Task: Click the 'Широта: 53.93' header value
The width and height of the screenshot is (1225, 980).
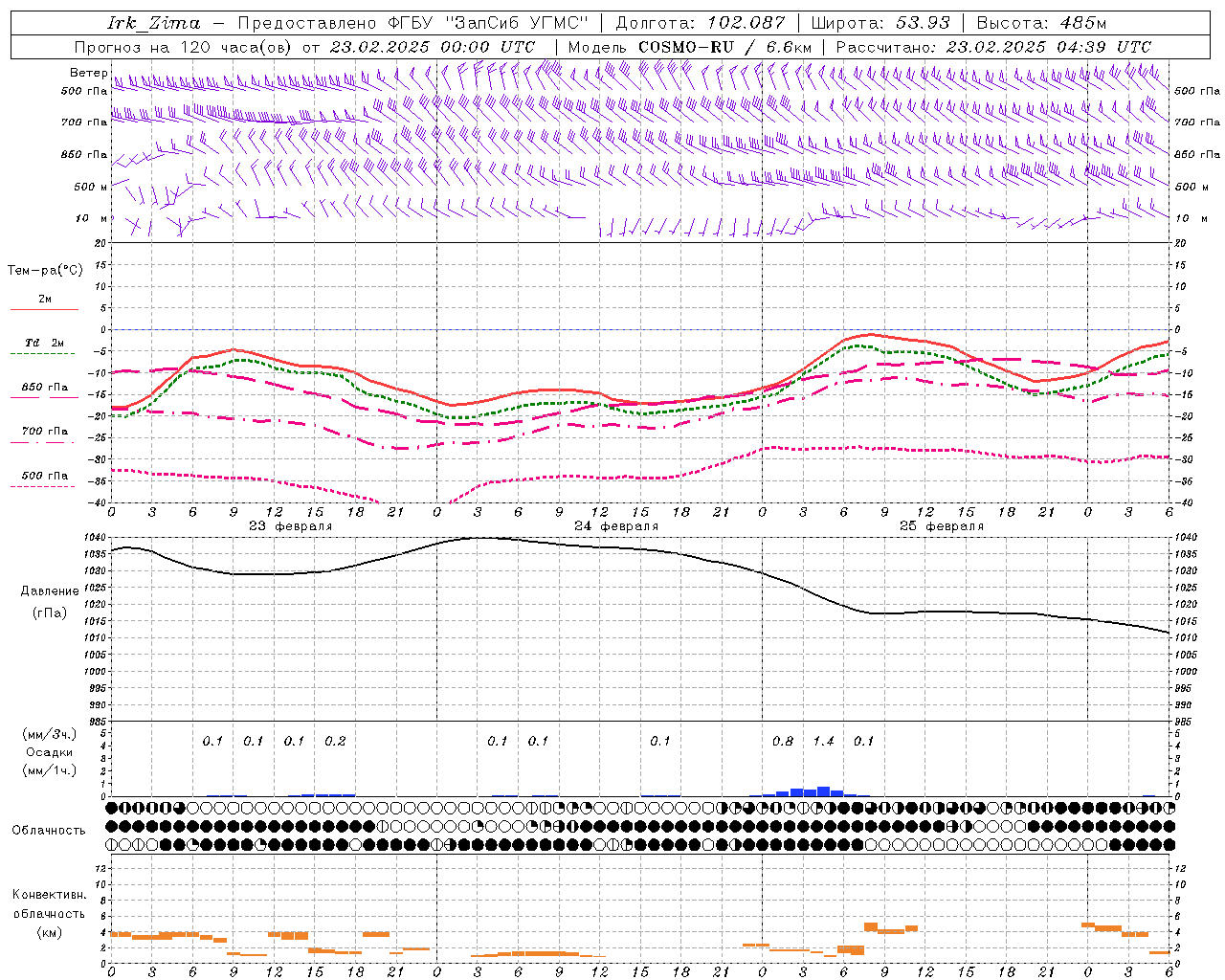Action: pos(880,23)
